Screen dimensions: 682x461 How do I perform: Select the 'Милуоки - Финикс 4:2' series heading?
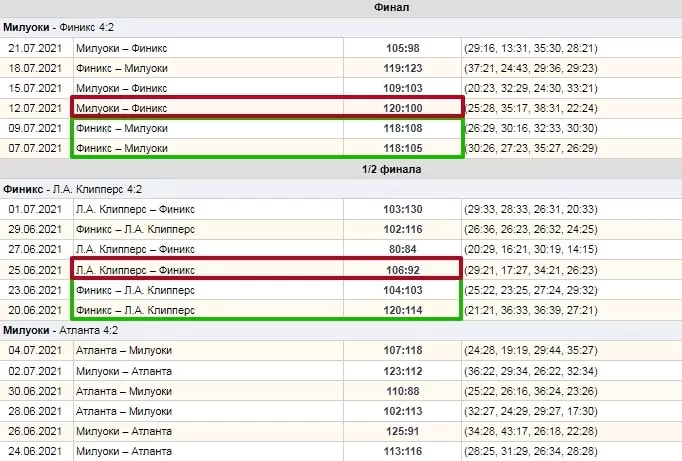tap(58, 27)
